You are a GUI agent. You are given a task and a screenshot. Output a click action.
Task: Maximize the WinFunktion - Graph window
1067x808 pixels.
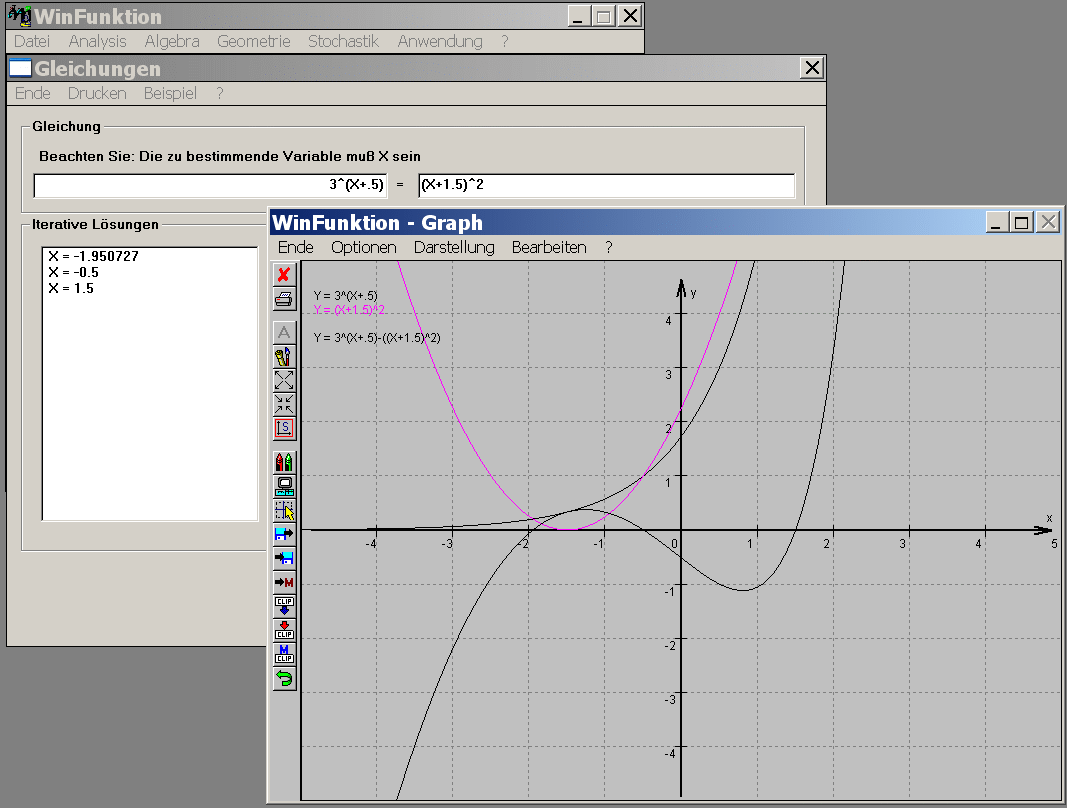1021,222
